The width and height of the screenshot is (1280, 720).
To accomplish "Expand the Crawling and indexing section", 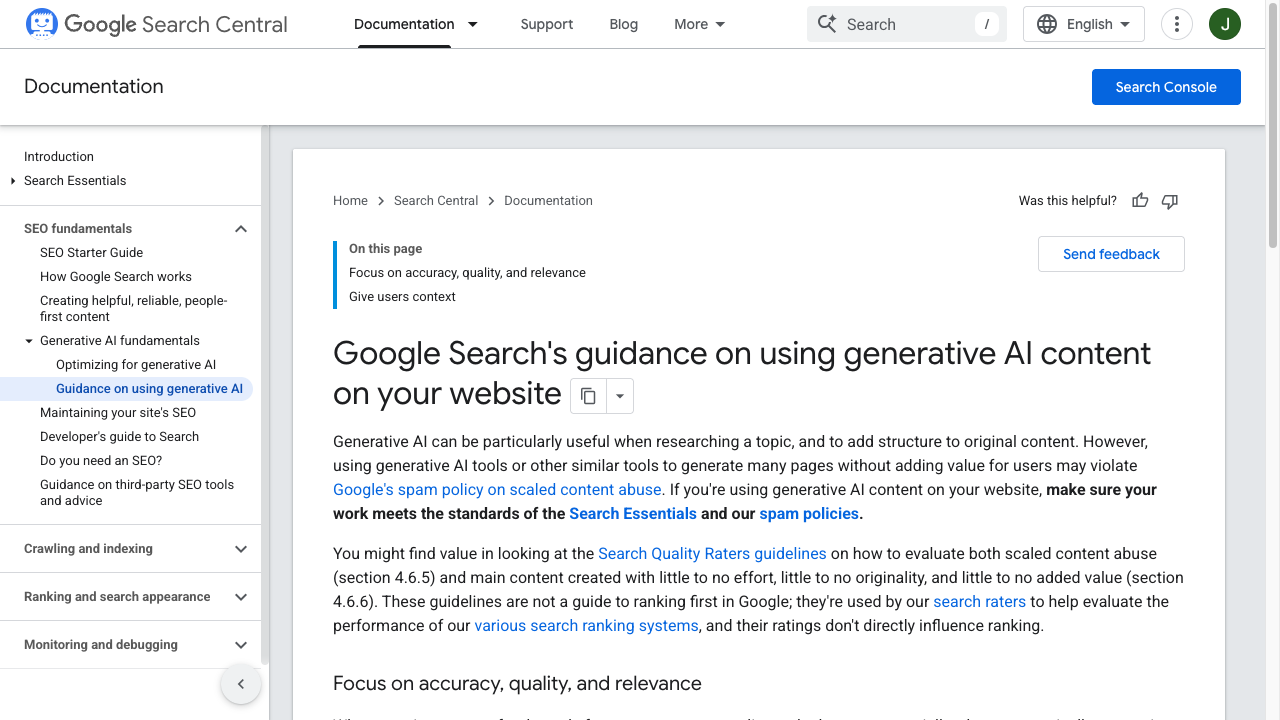I will [x=241, y=549].
